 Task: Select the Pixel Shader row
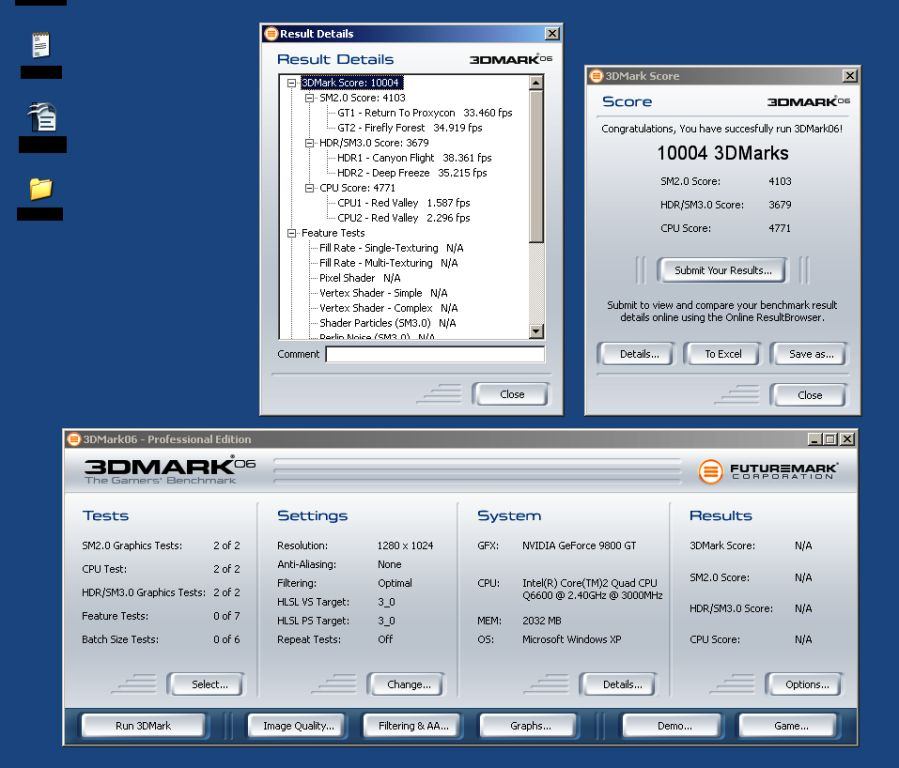[359, 278]
